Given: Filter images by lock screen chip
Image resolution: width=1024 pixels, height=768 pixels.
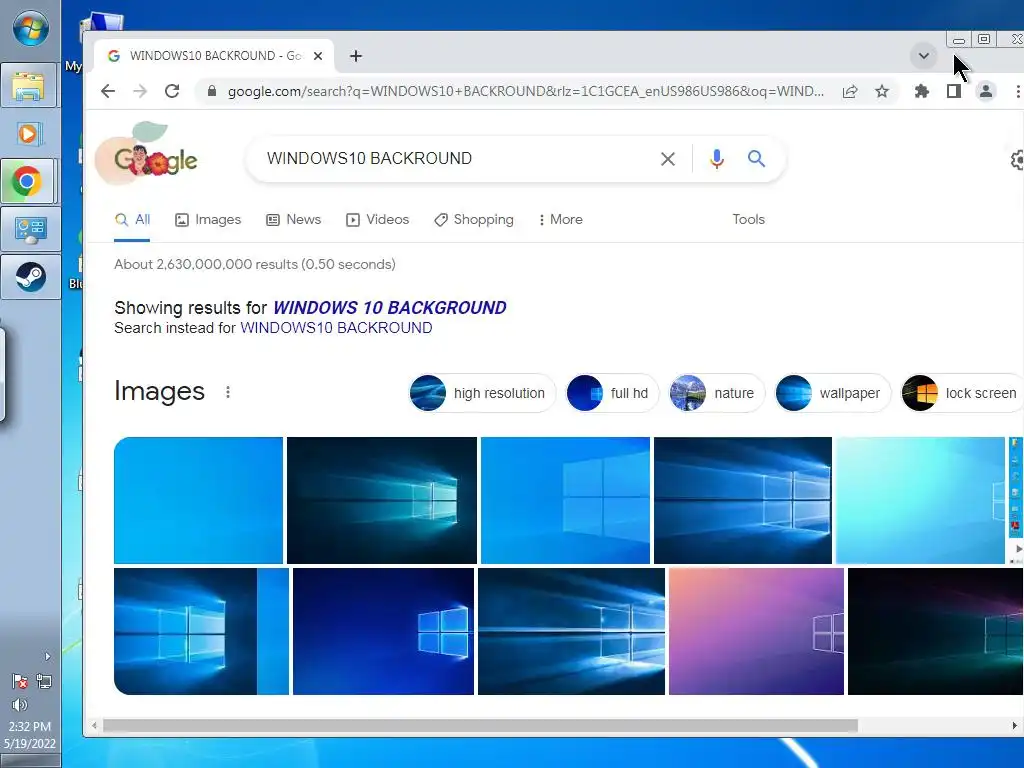Looking at the screenshot, I should tap(962, 393).
